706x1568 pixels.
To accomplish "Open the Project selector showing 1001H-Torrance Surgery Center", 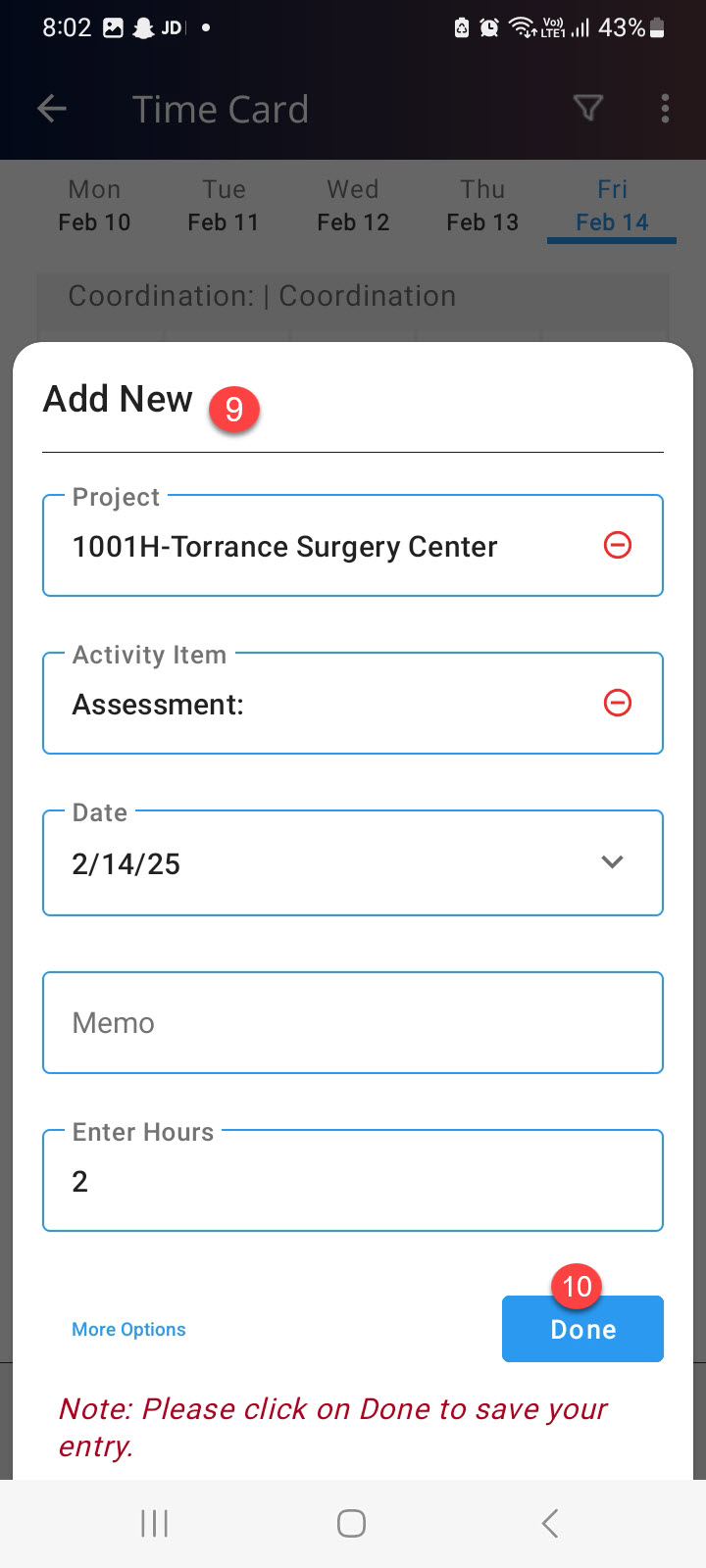I will (353, 546).
